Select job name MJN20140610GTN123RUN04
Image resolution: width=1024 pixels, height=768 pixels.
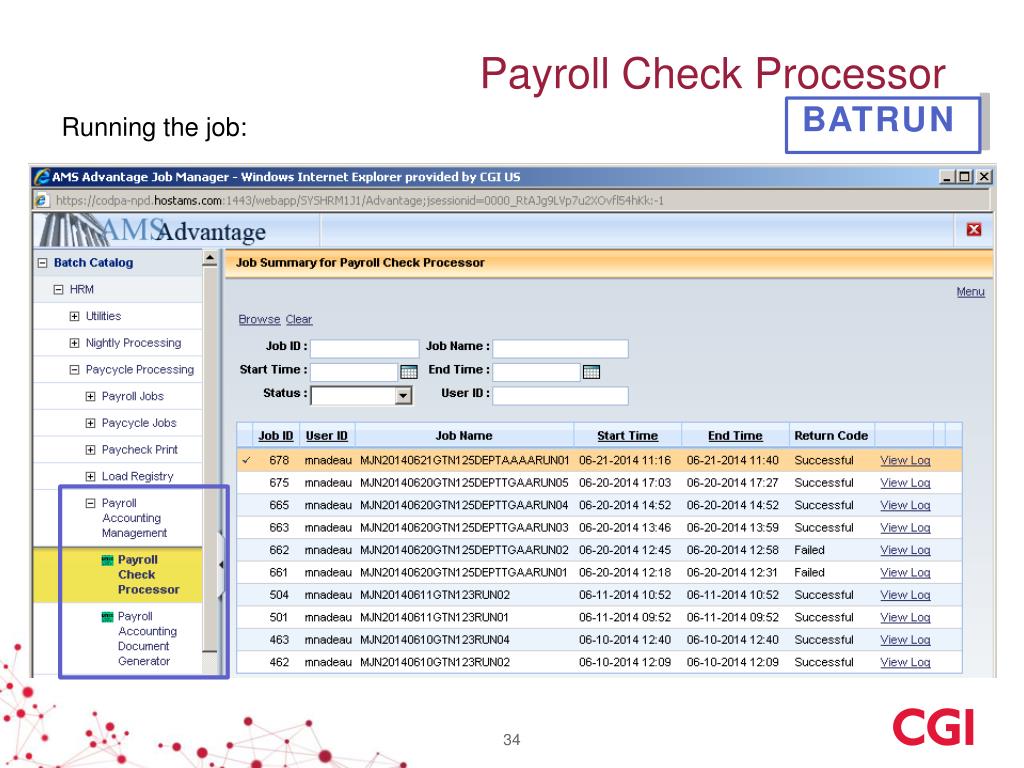(435, 639)
